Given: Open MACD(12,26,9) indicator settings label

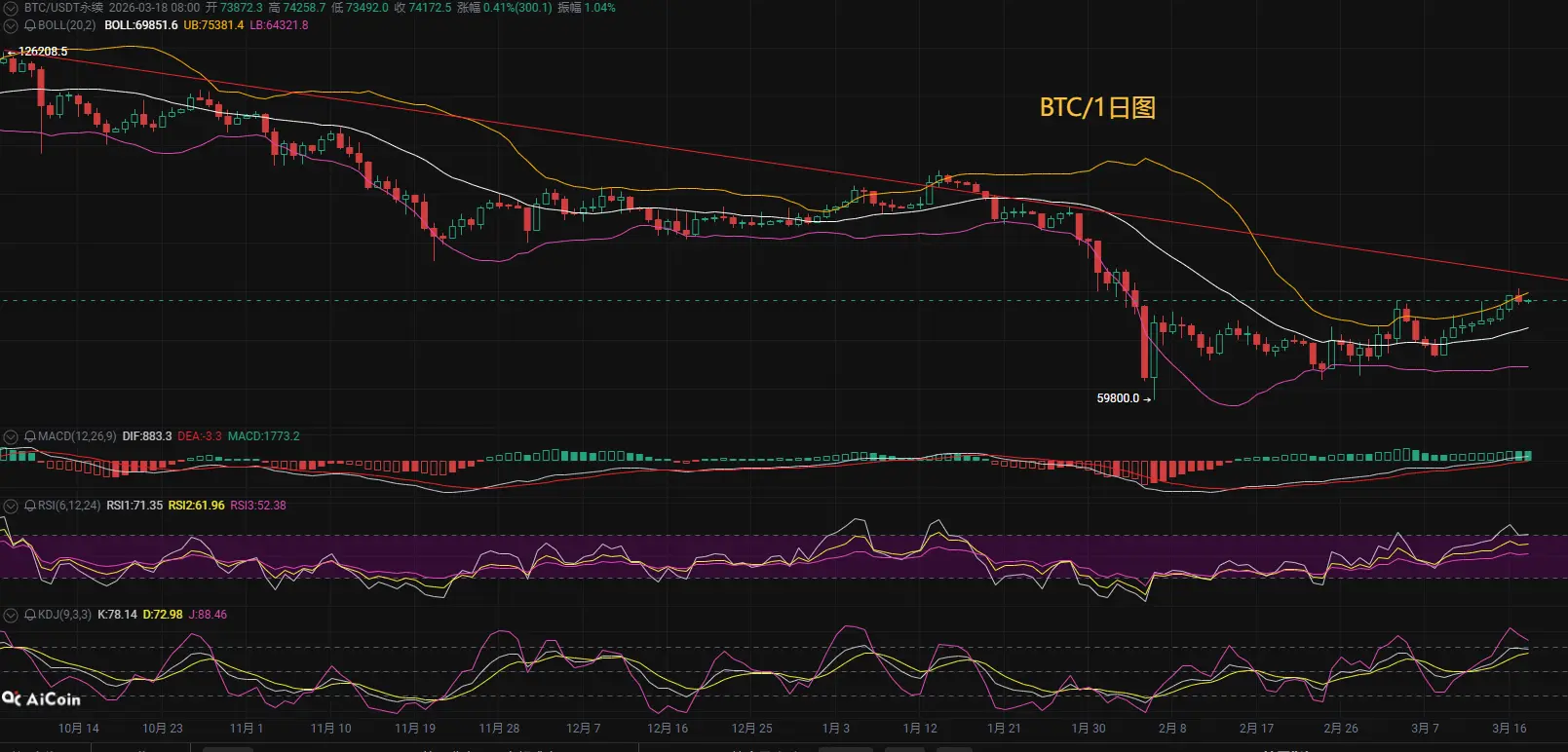Looking at the screenshot, I should [x=77, y=436].
